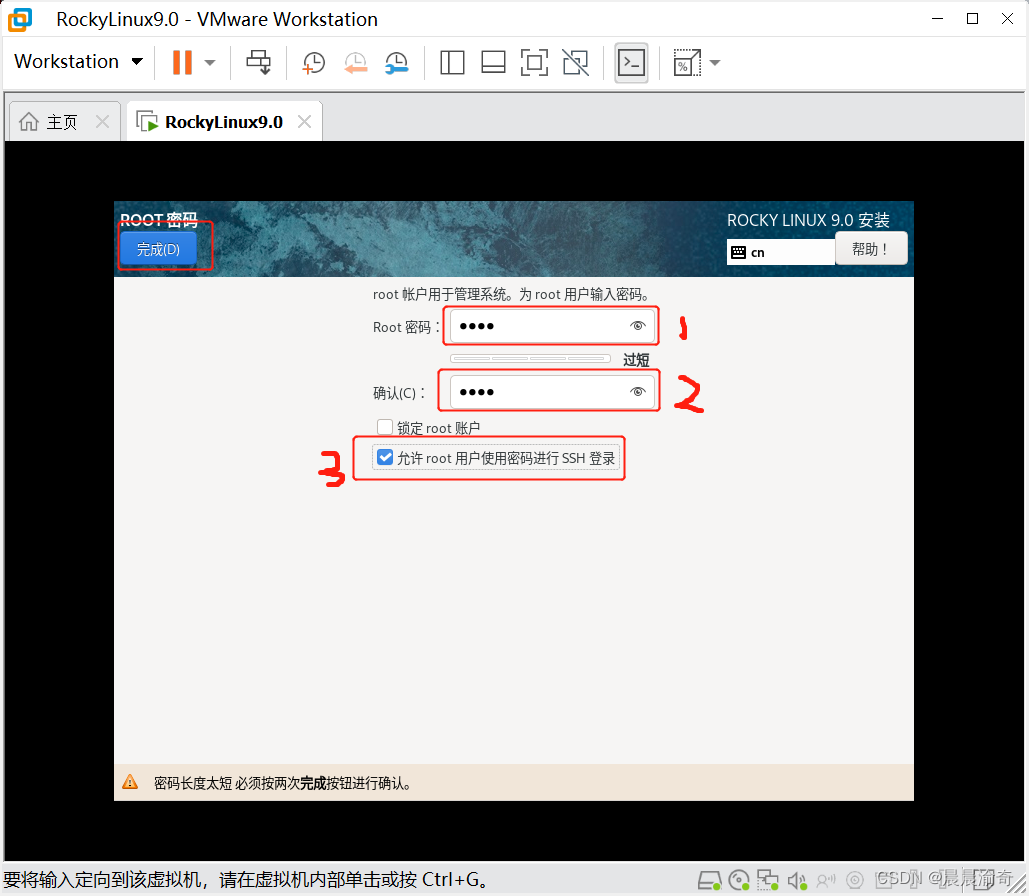The width and height of the screenshot is (1029, 896).
Task: Switch to Unity mode
Action: click(x=576, y=63)
